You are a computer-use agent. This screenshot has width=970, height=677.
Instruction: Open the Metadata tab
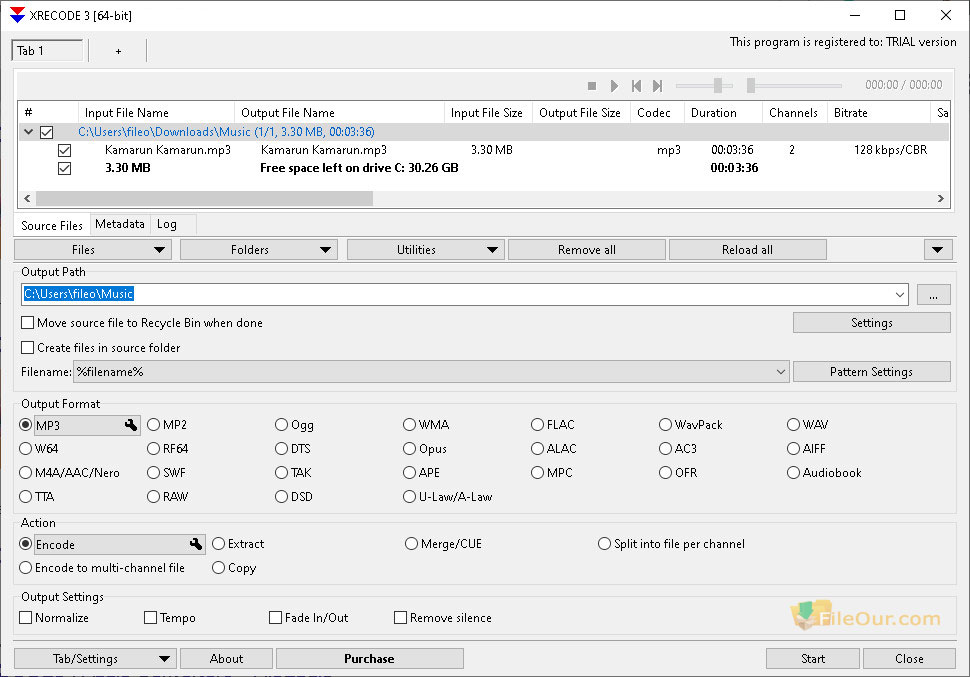(120, 224)
